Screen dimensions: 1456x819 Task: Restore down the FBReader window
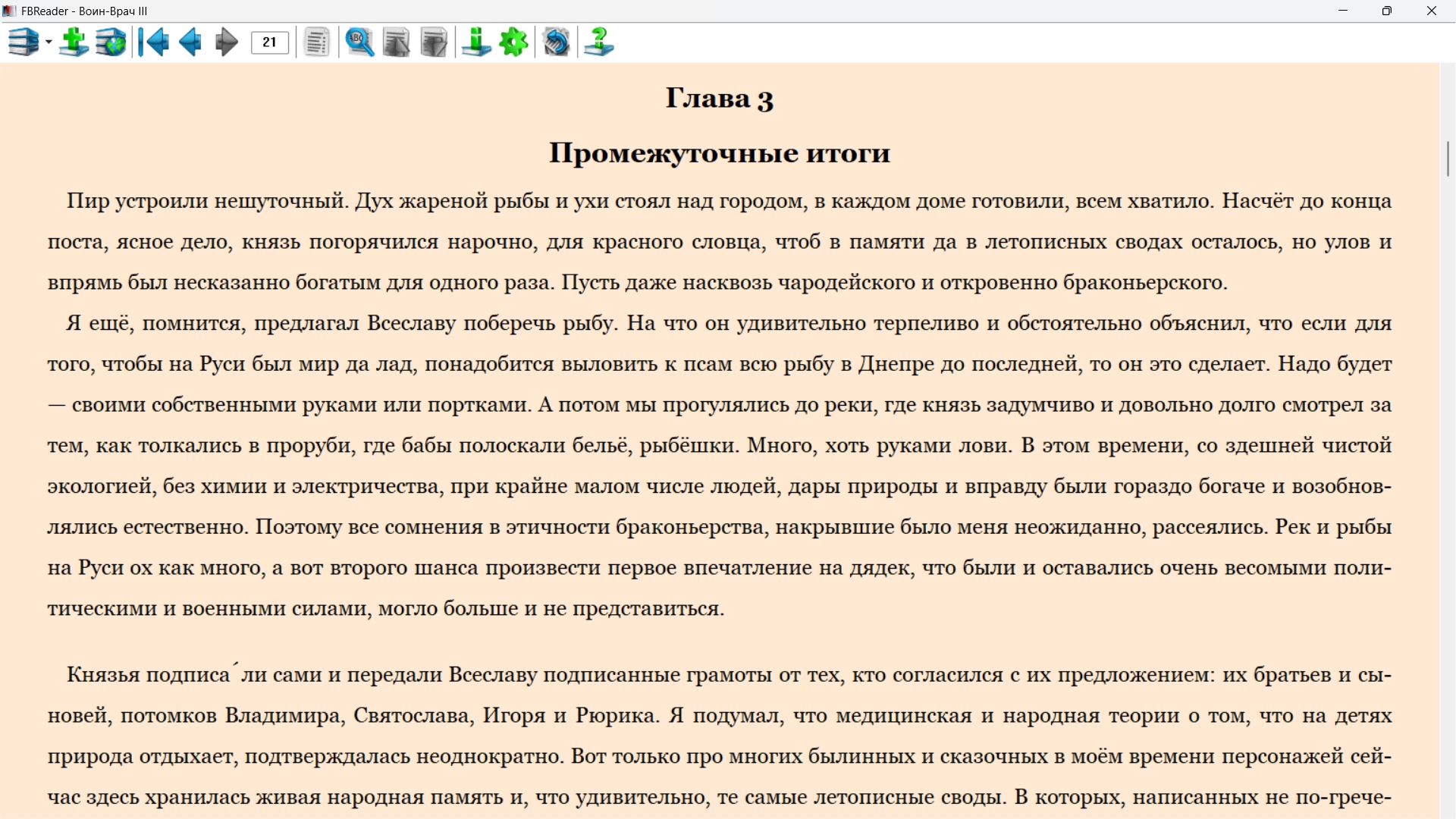[1386, 11]
